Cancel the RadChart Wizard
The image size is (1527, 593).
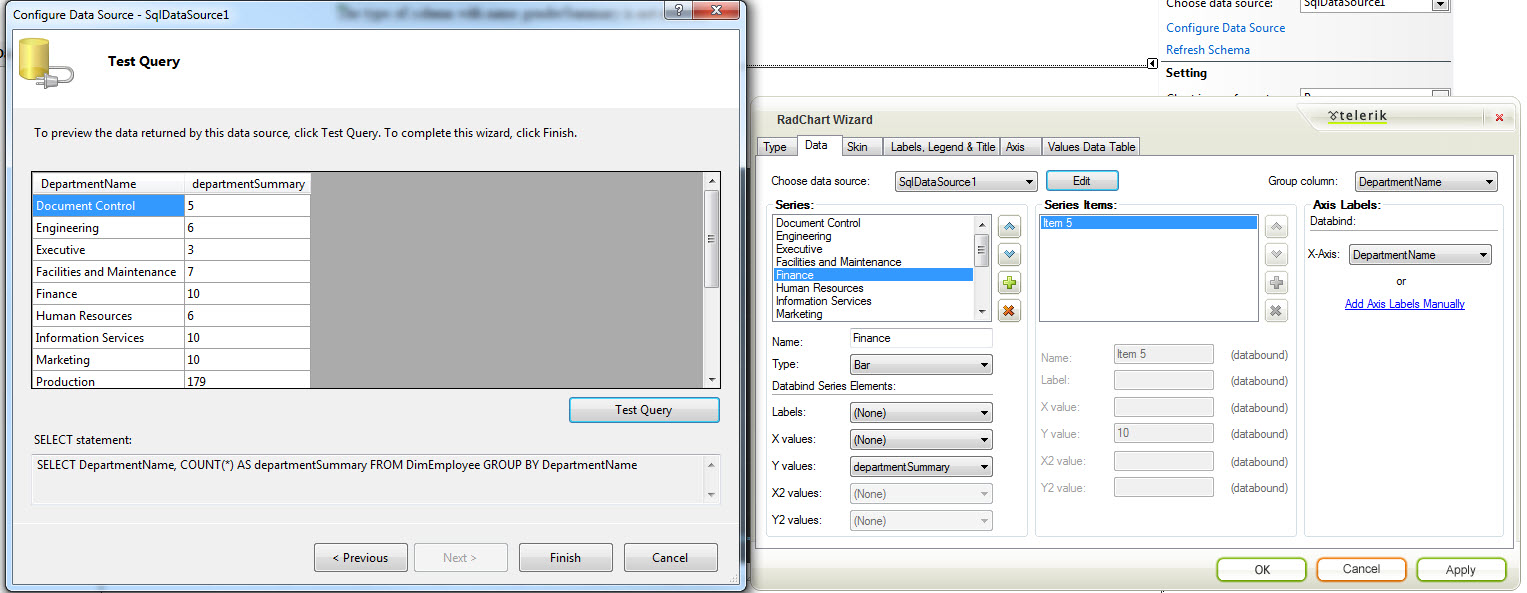click(x=1361, y=569)
